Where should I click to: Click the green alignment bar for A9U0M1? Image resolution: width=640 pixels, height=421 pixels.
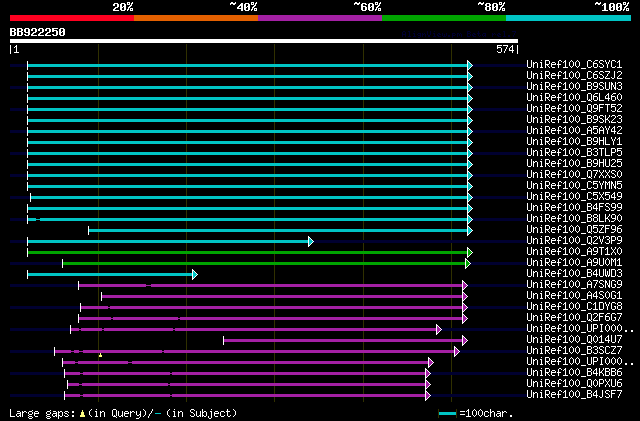point(267,264)
